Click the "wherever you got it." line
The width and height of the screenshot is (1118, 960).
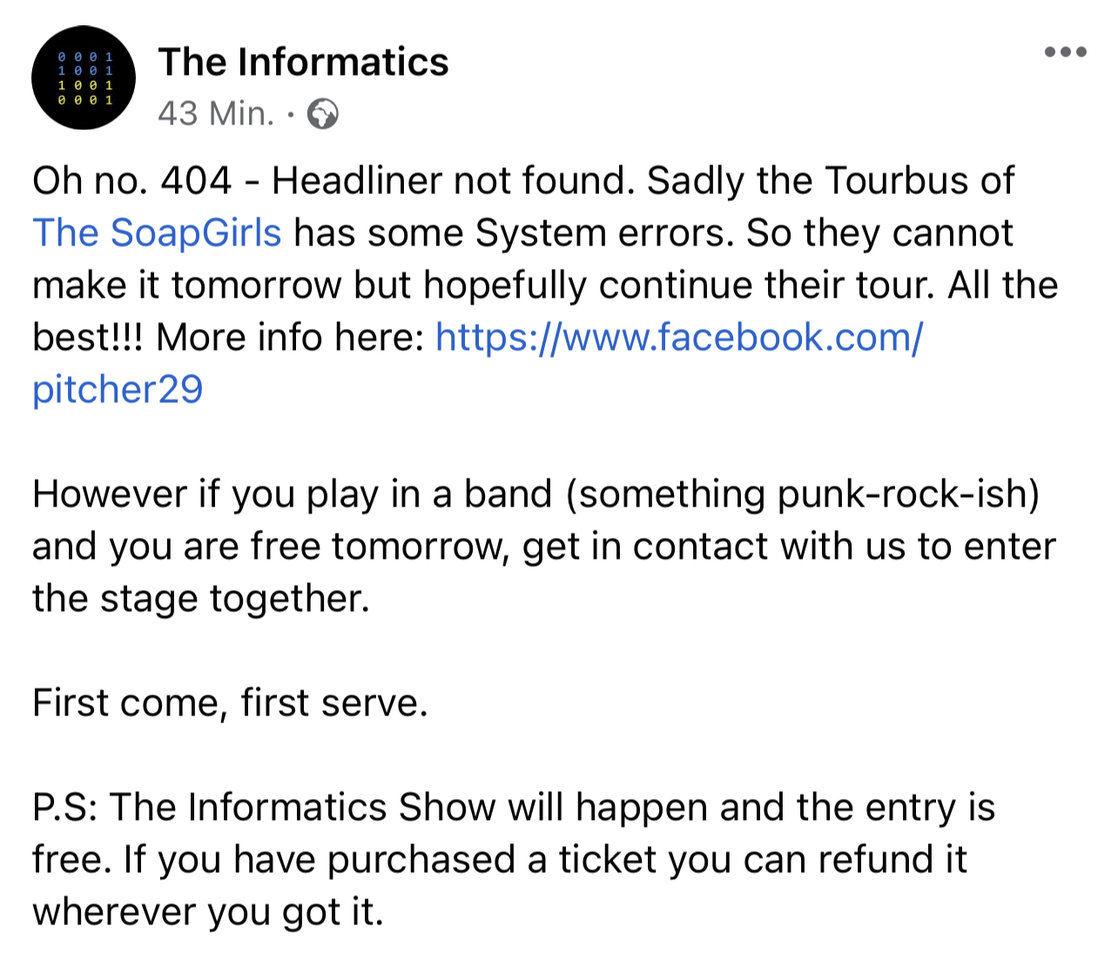pos(208,912)
